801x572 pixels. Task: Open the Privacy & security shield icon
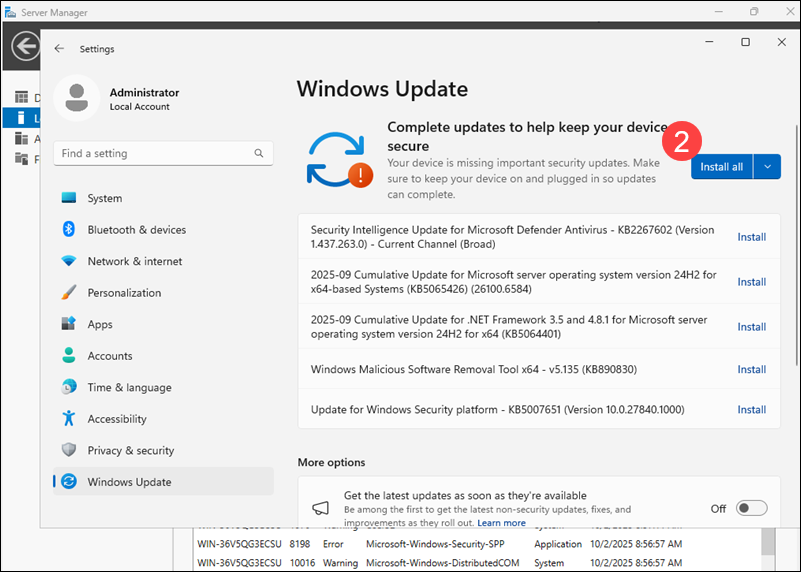(69, 450)
